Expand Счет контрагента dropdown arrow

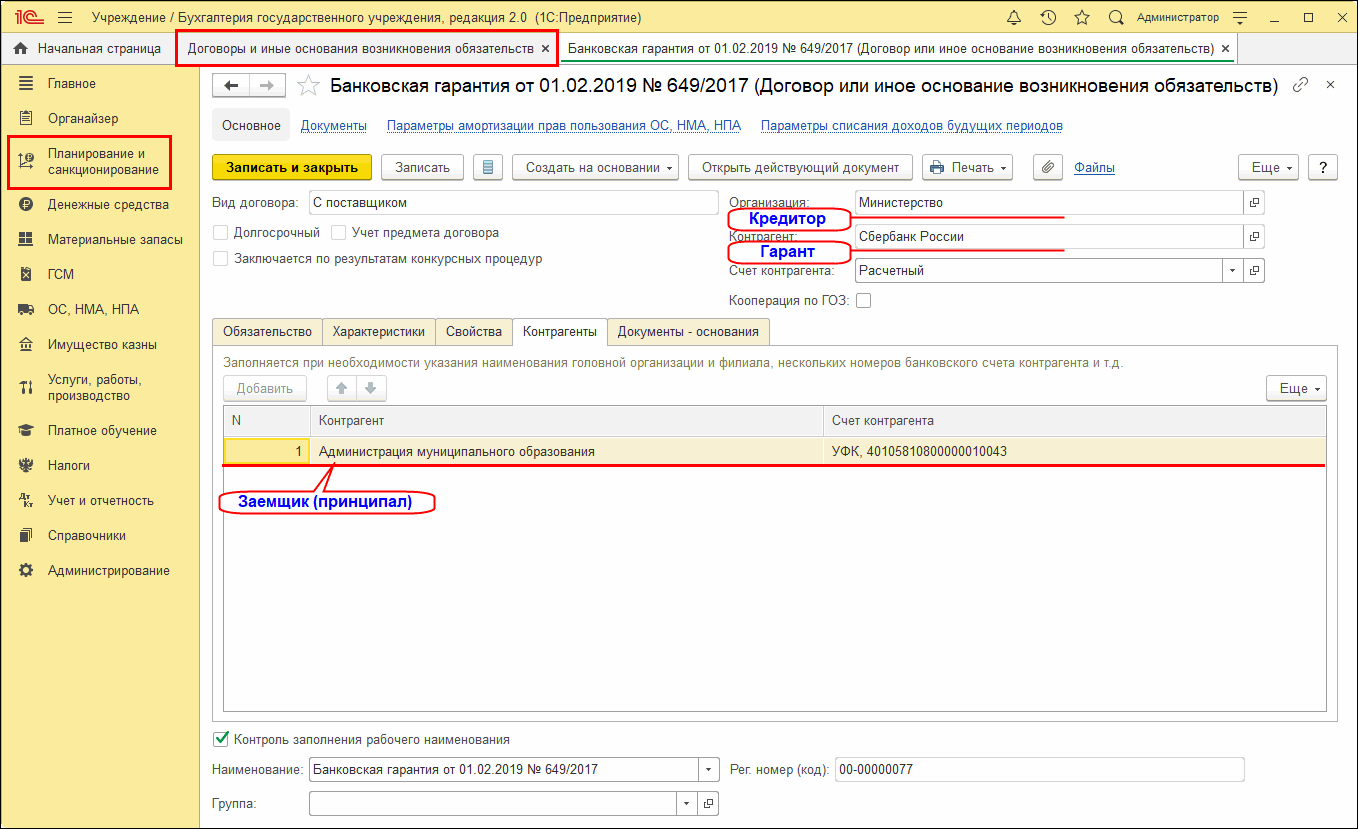tap(1232, 271)
